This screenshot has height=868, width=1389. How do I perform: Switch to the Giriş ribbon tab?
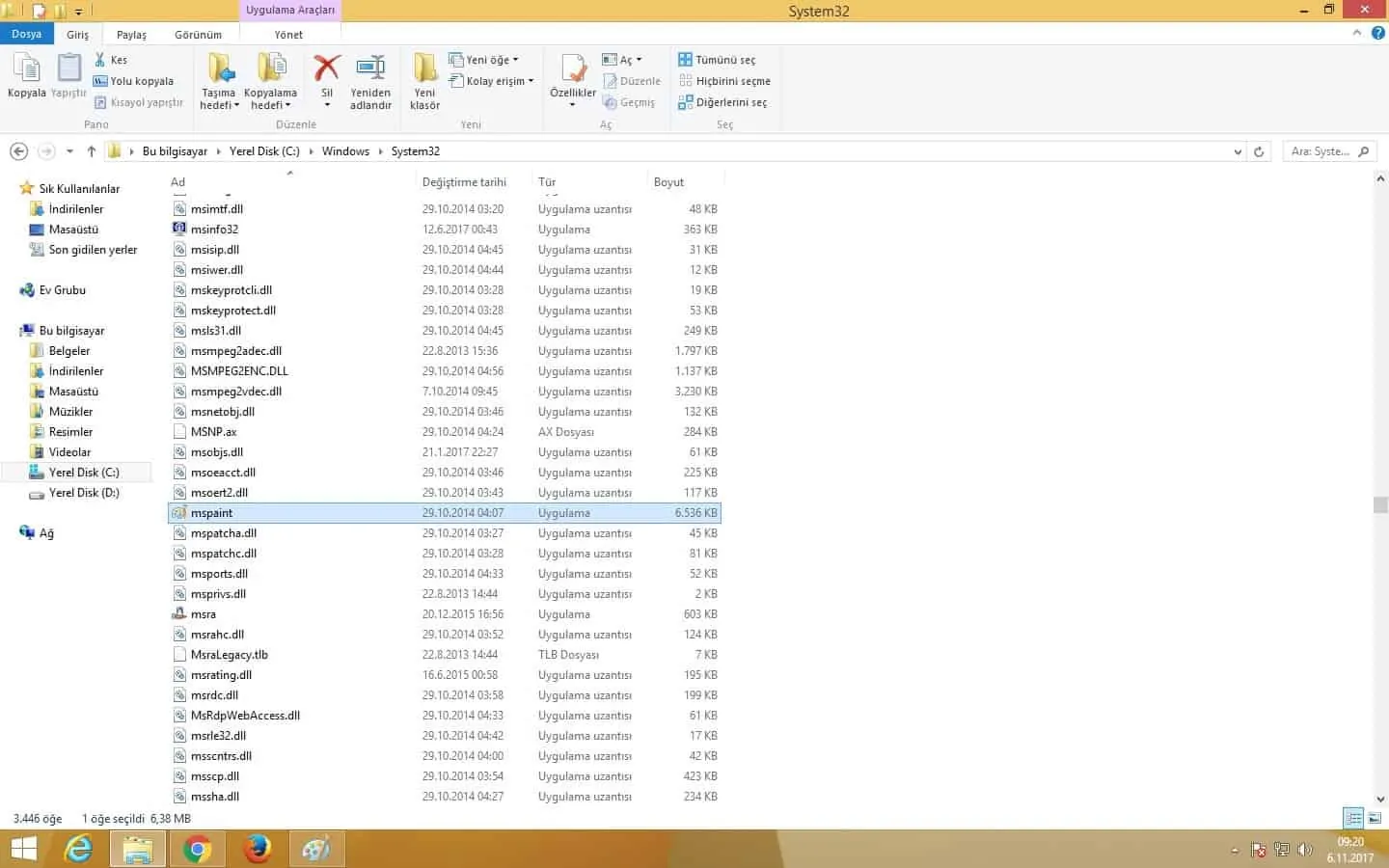78,35
